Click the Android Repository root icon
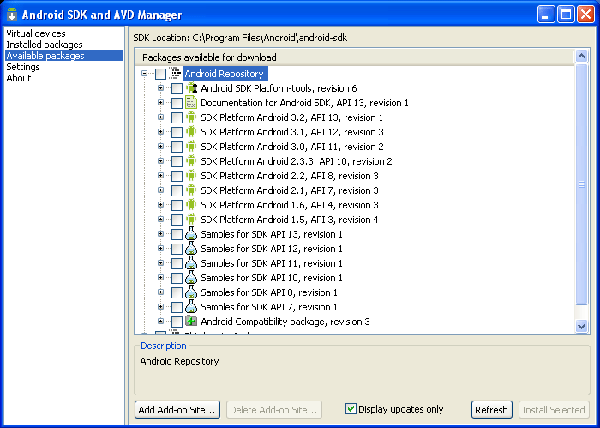The width and height of the screenshot is (600, 428). pos(176,73)
